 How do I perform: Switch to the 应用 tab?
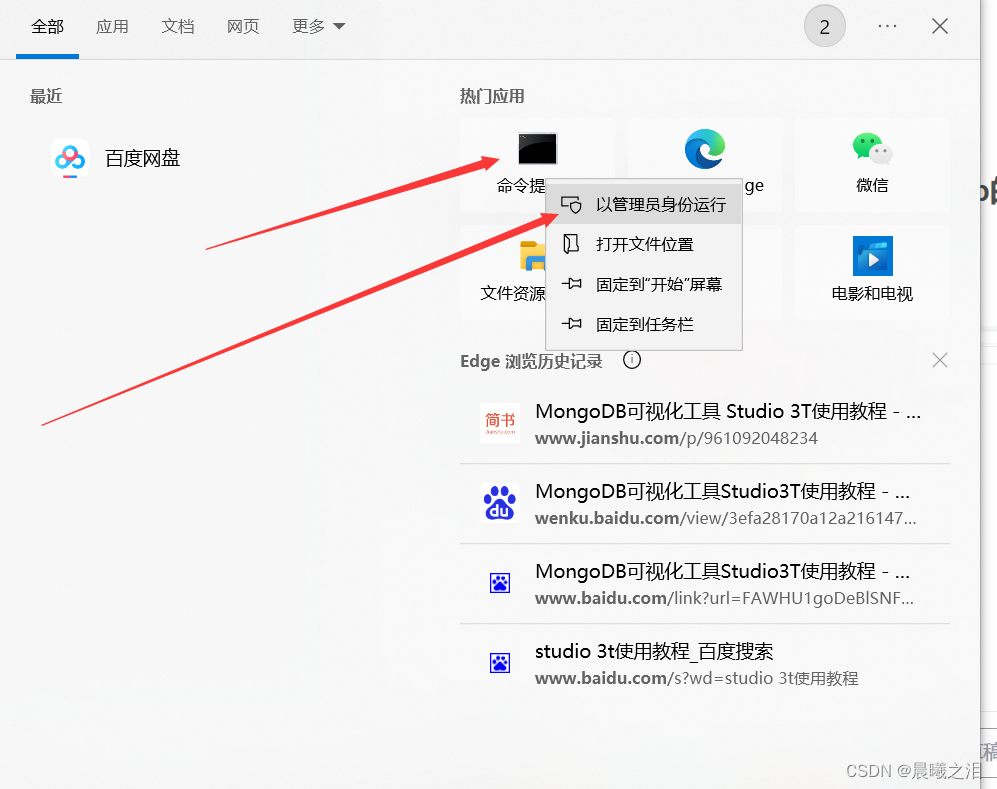(x=112, y=27)
